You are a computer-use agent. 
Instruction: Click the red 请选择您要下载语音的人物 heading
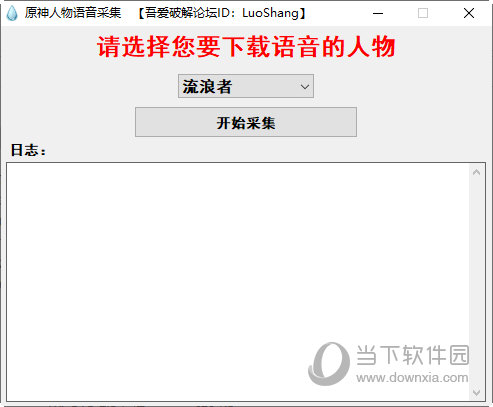coord(246,46)
